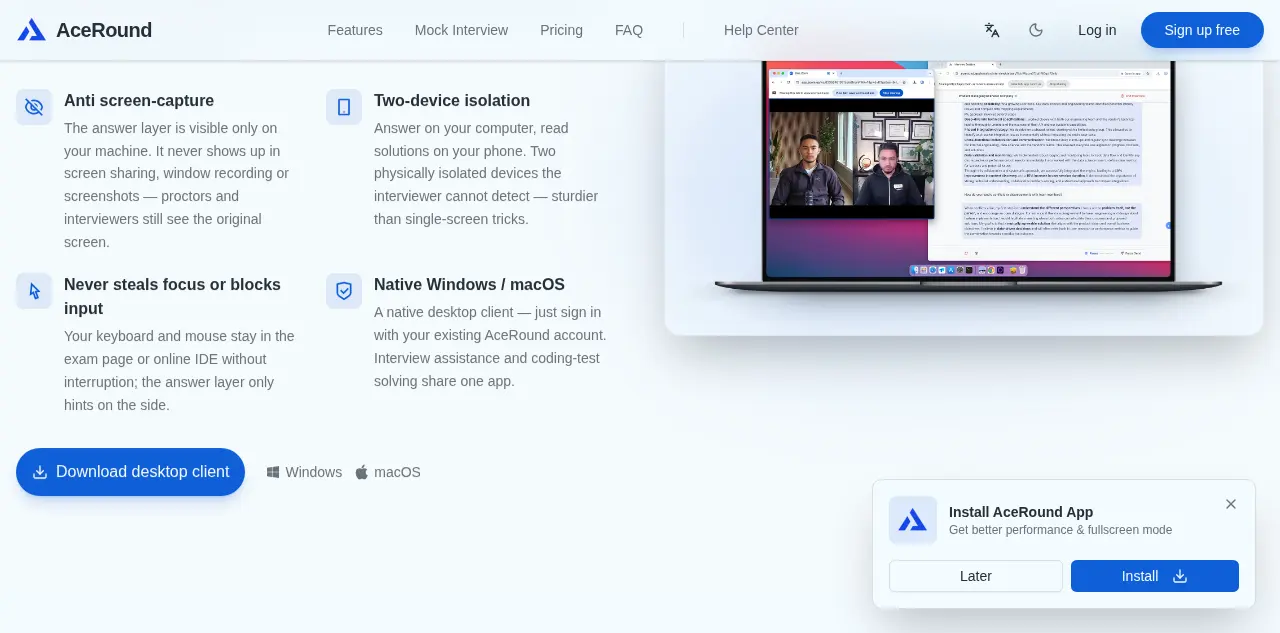The width and height of the screenshot is (1280, 633).
Task: Click the Two-device isolation heading
Action: coord(452,100)
